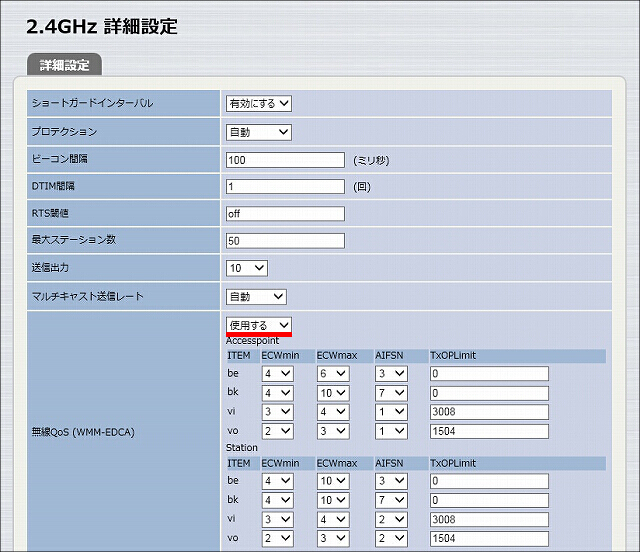The image size is (640, 552).
Task: Open Accesspoint be AIFSN dropdown
Action: 391,374
